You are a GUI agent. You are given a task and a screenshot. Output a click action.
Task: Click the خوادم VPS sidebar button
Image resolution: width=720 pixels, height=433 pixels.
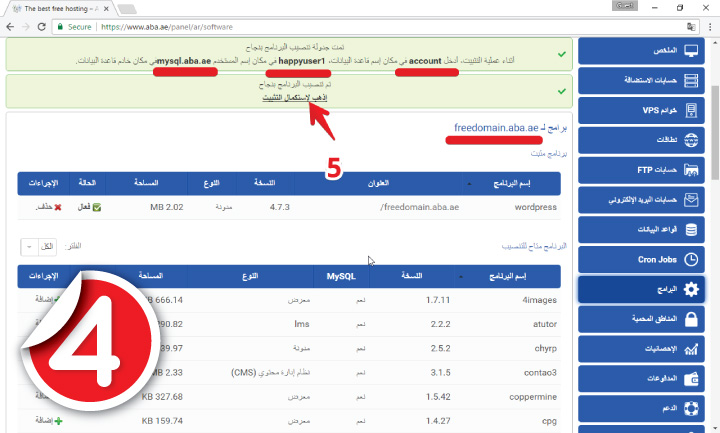pyautogui.click(x=641, y=110)
